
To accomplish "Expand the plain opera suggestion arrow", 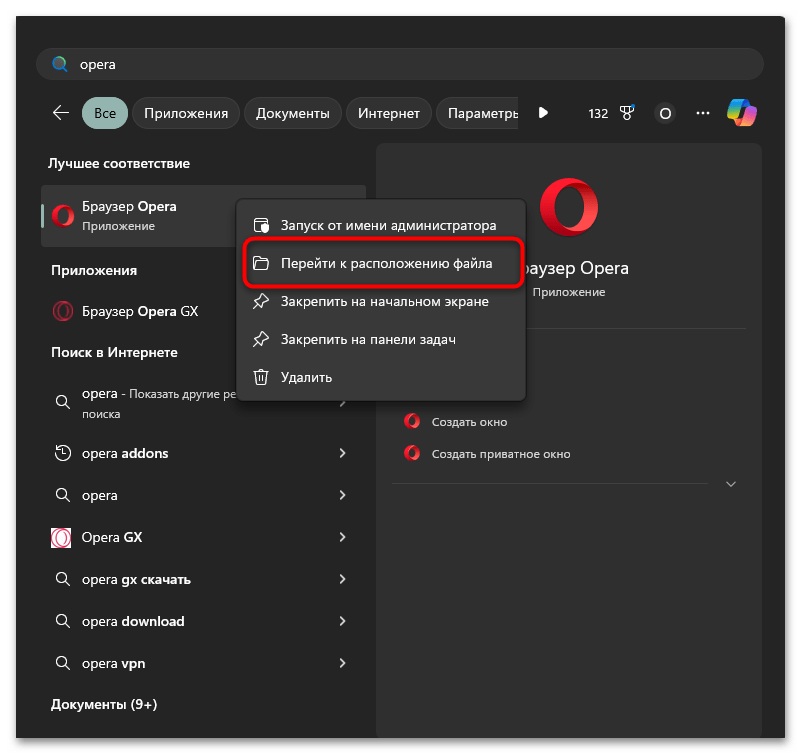I will click(342, 495).
